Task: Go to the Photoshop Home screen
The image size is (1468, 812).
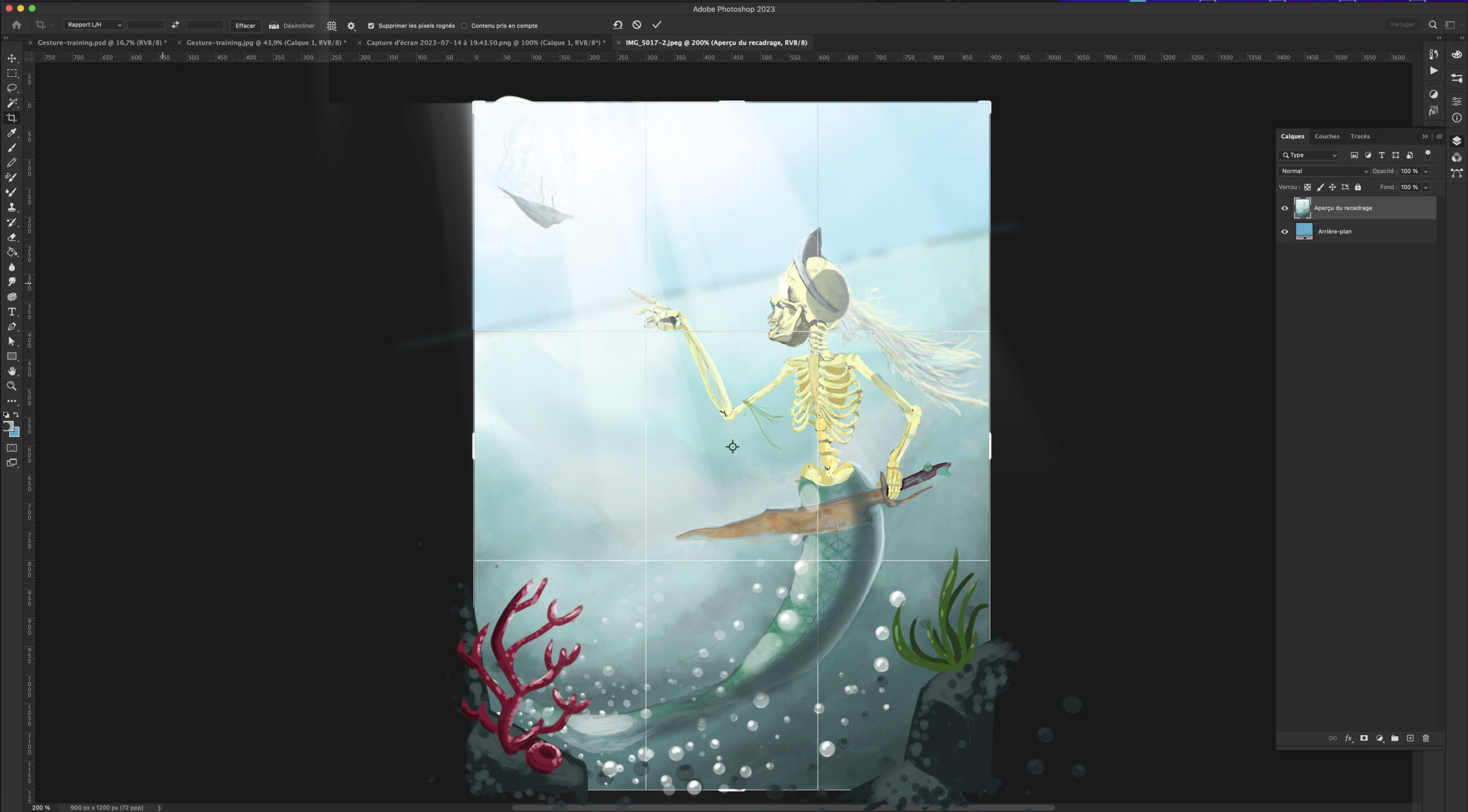Action: coord(17,25)
